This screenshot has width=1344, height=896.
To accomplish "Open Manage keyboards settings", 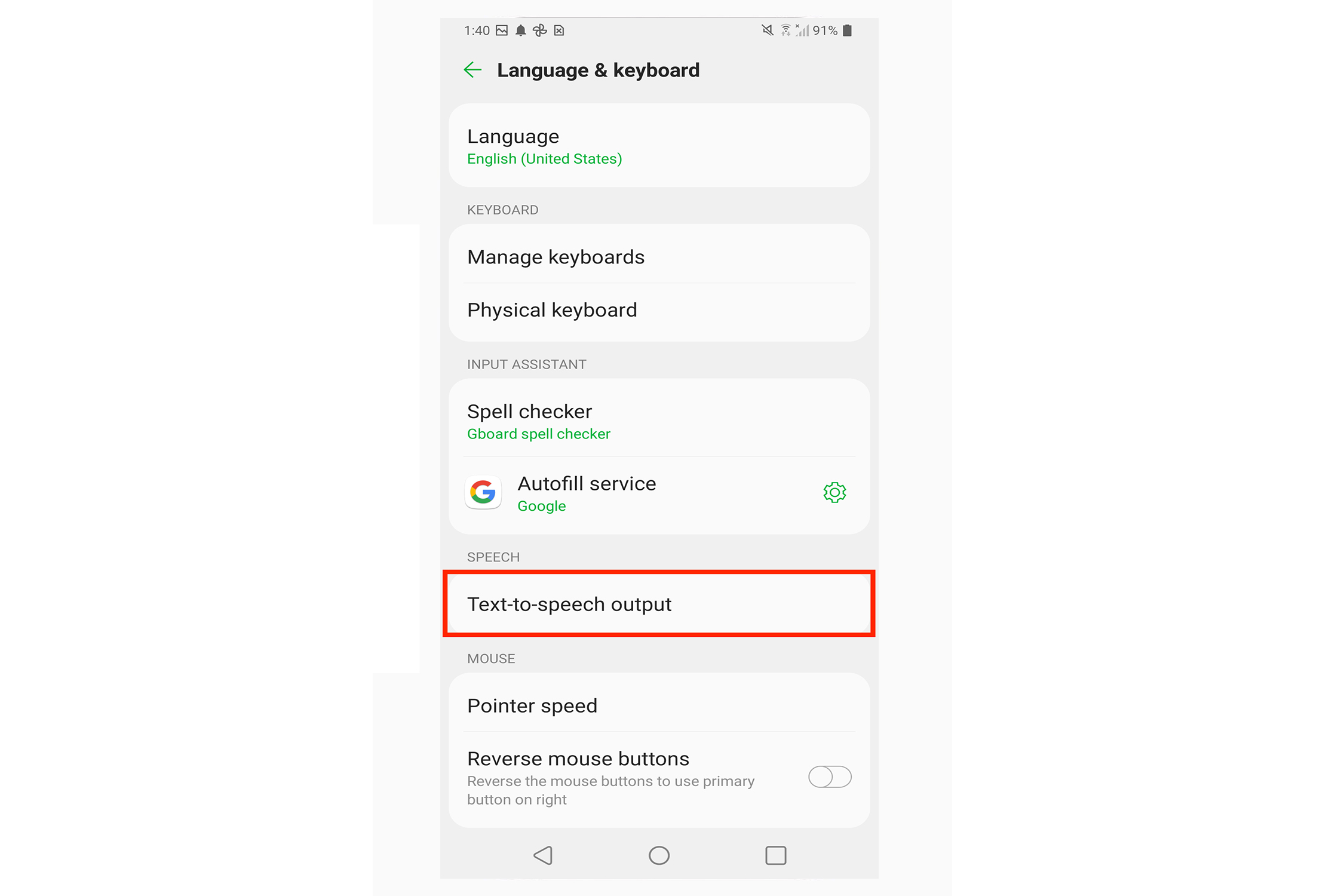I will point(660,257).
